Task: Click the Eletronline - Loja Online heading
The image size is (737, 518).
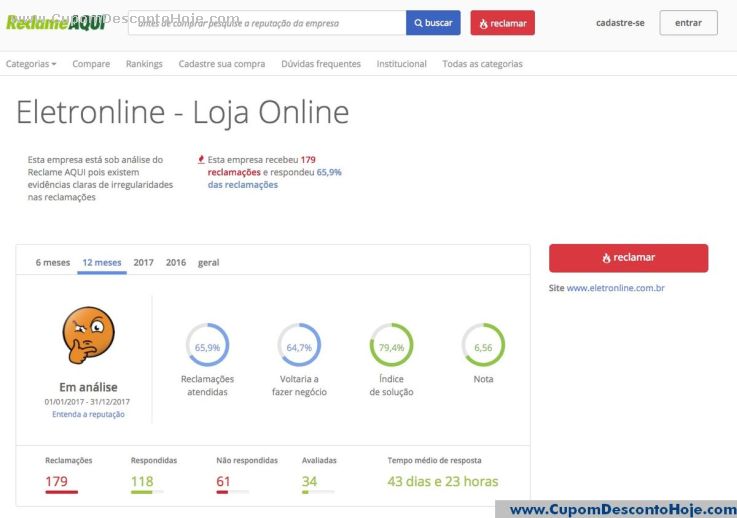Action: [x=182, y=113]
